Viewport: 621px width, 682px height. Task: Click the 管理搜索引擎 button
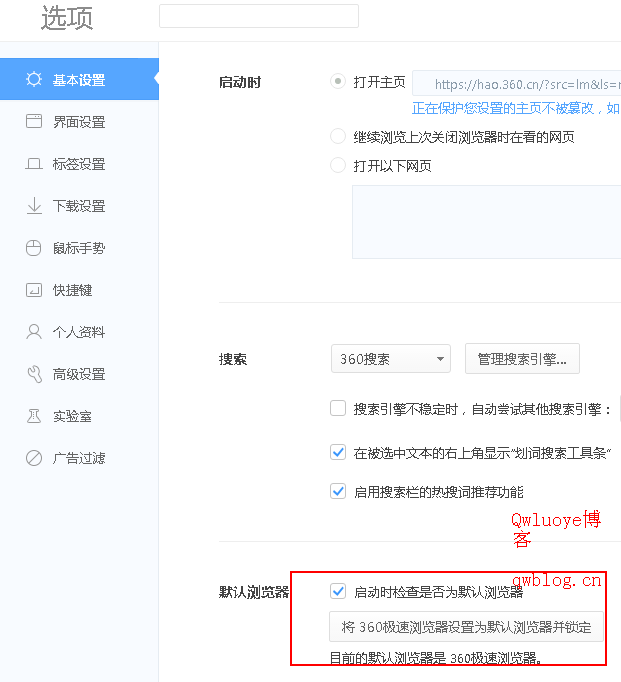coord(522,359)
